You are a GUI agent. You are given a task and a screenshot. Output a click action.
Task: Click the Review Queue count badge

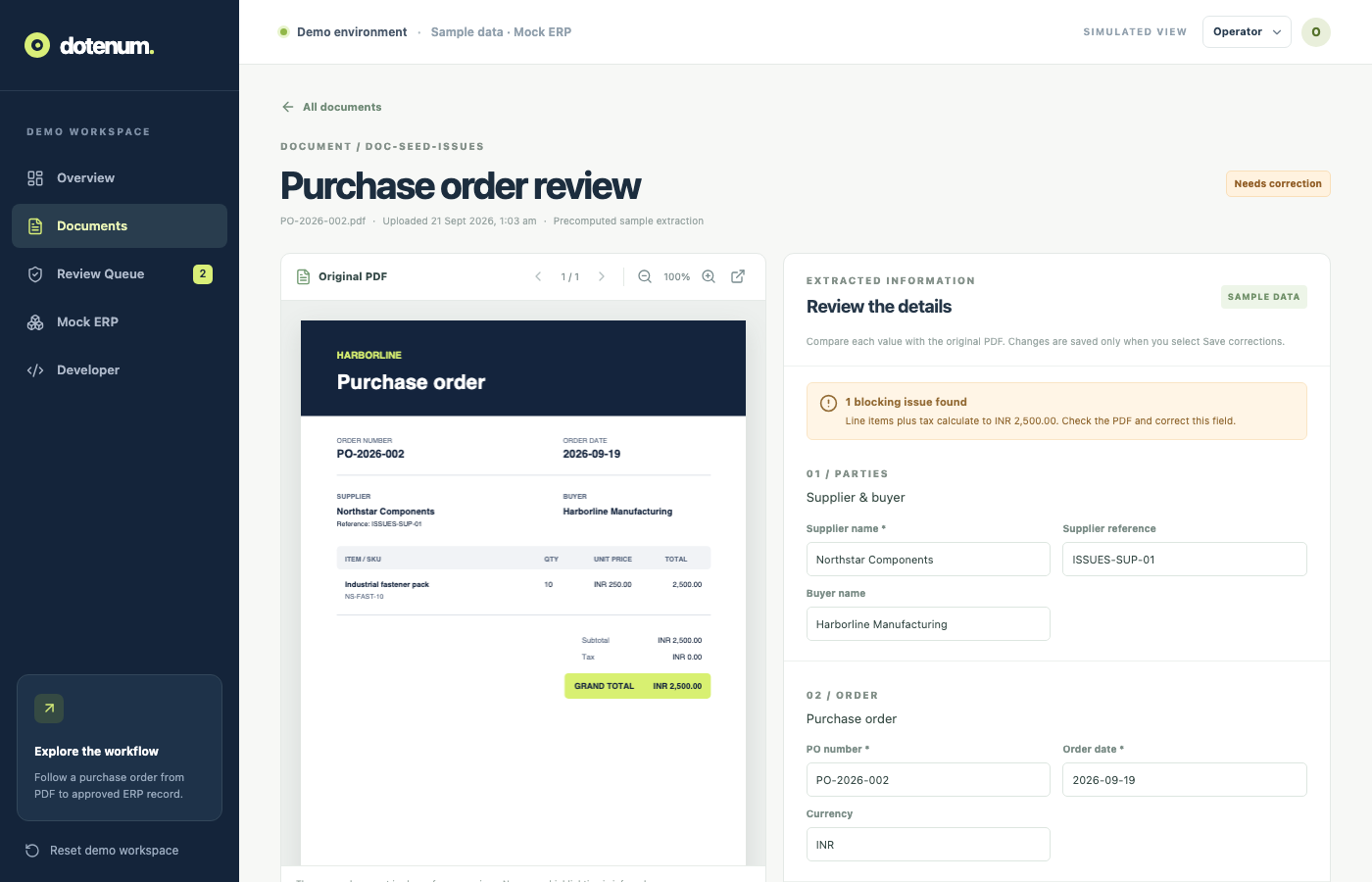pyautogui.click(x=203, y=274)
